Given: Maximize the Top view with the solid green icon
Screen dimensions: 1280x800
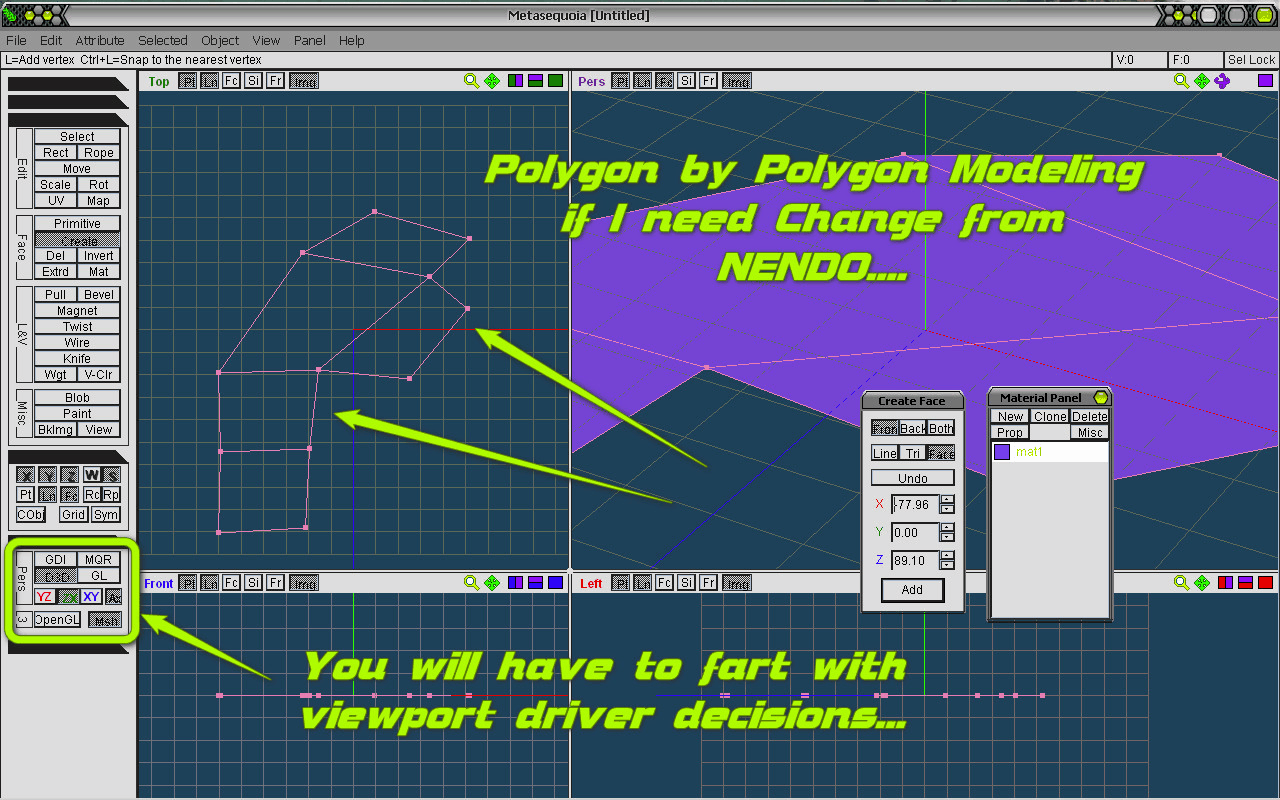Looking at the screenshot, I should click(555, 81).
